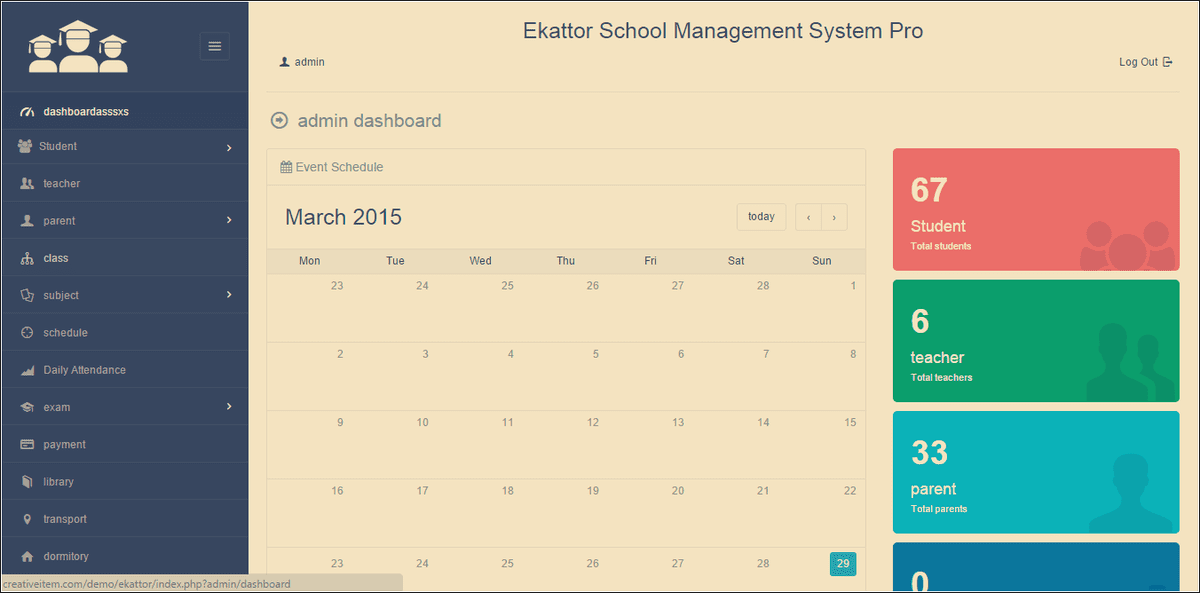Click the transport location pin icon
The width and height of the screenshot is (1200, 593).
click(x=27, y=519)
